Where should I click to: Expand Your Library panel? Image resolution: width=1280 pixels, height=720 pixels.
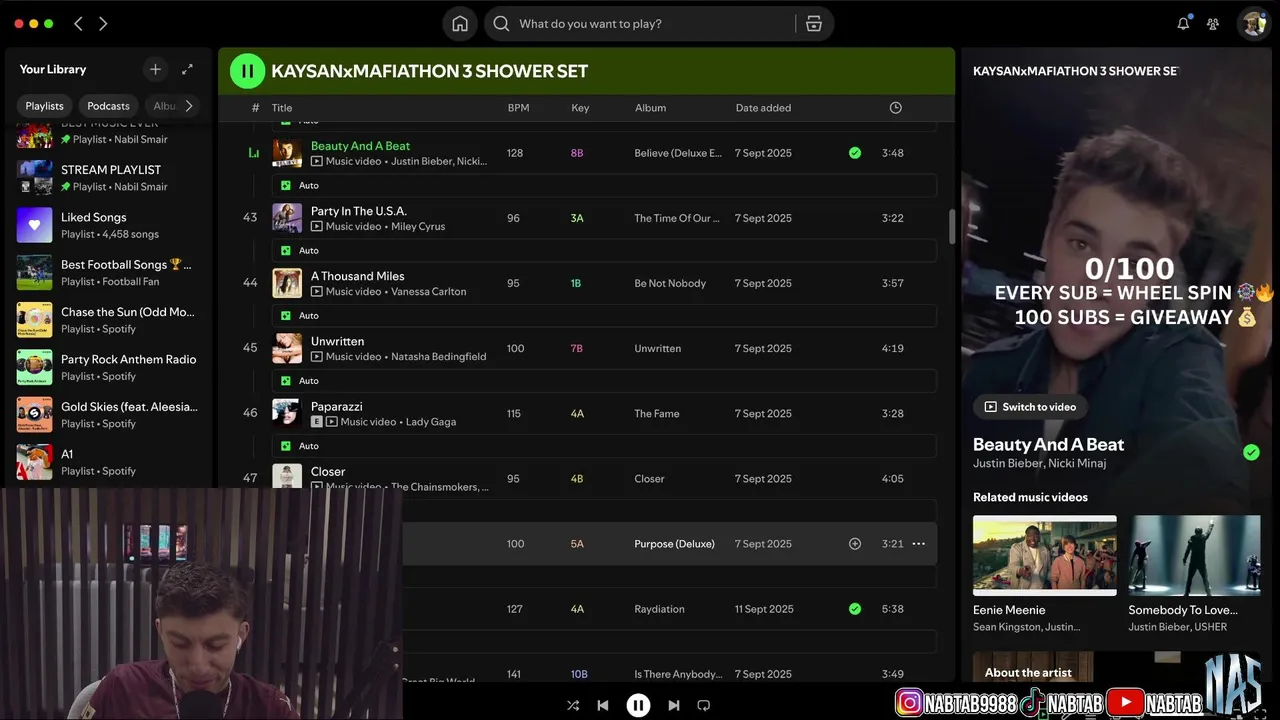187,69
